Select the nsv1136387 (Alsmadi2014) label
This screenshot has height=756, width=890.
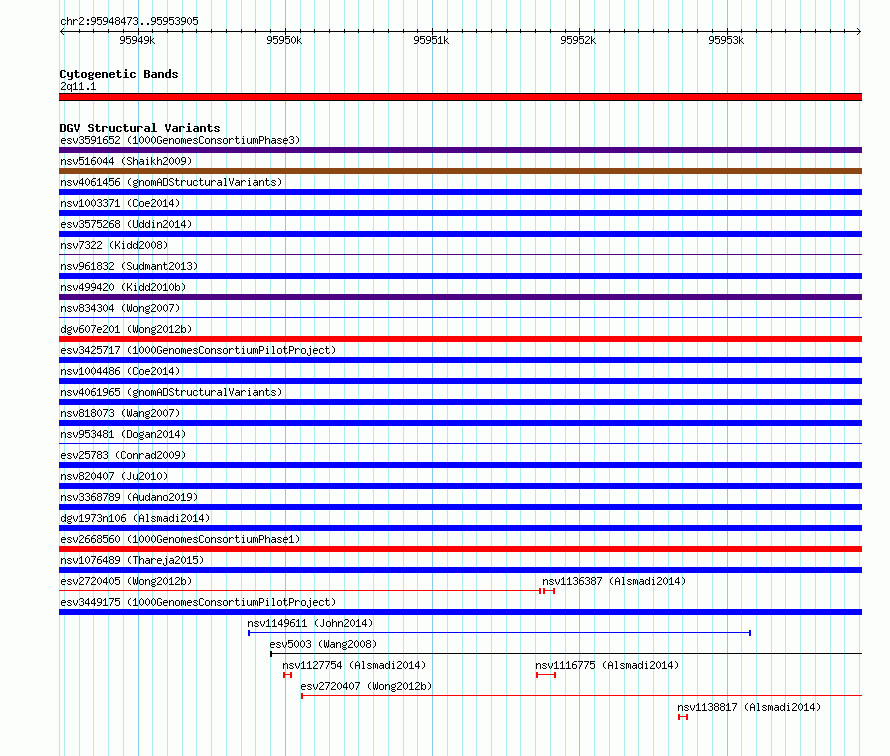click(614, 581)
